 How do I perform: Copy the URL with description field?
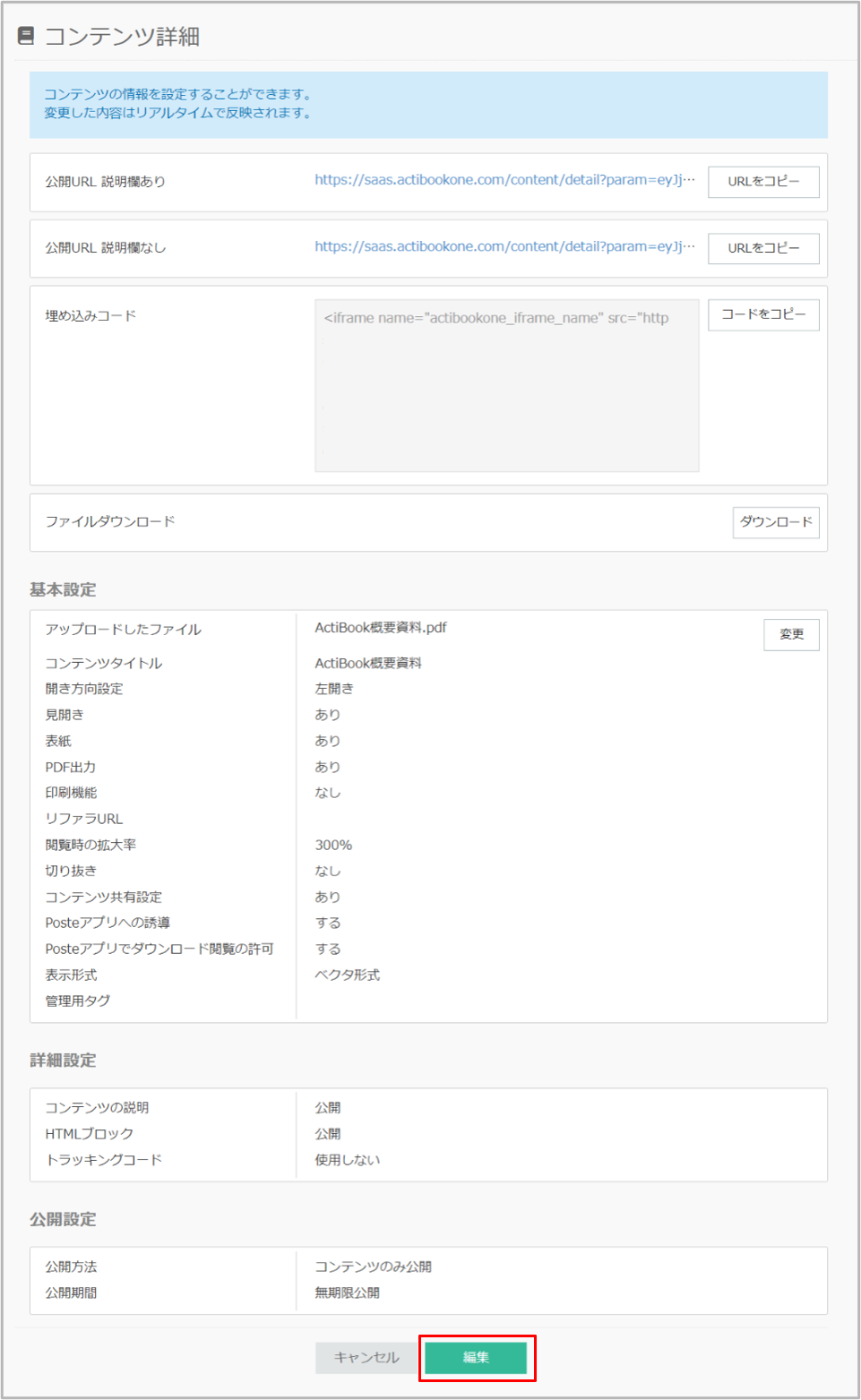[762, 182]
